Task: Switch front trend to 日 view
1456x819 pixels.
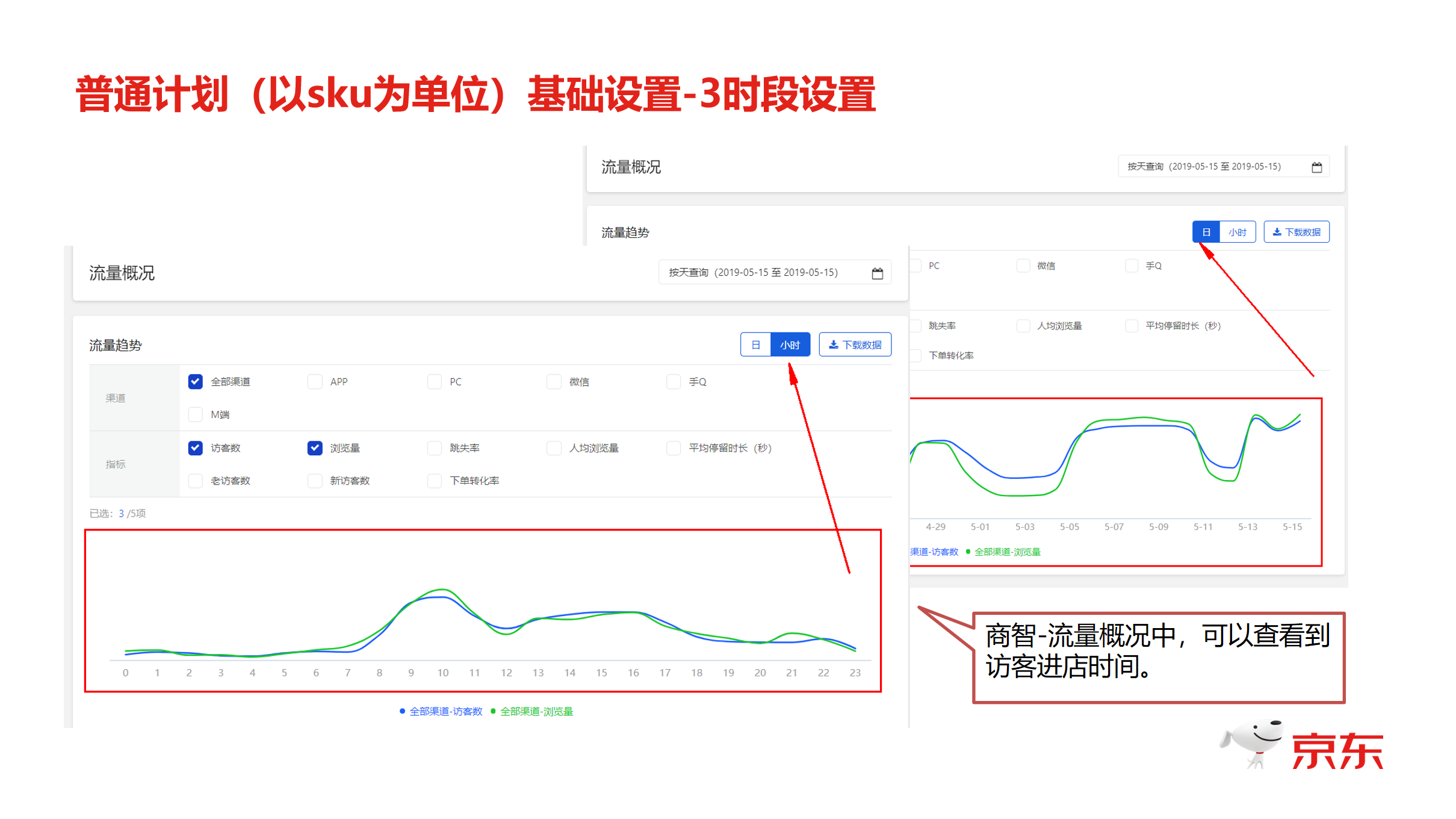Action: coord(755,344)
